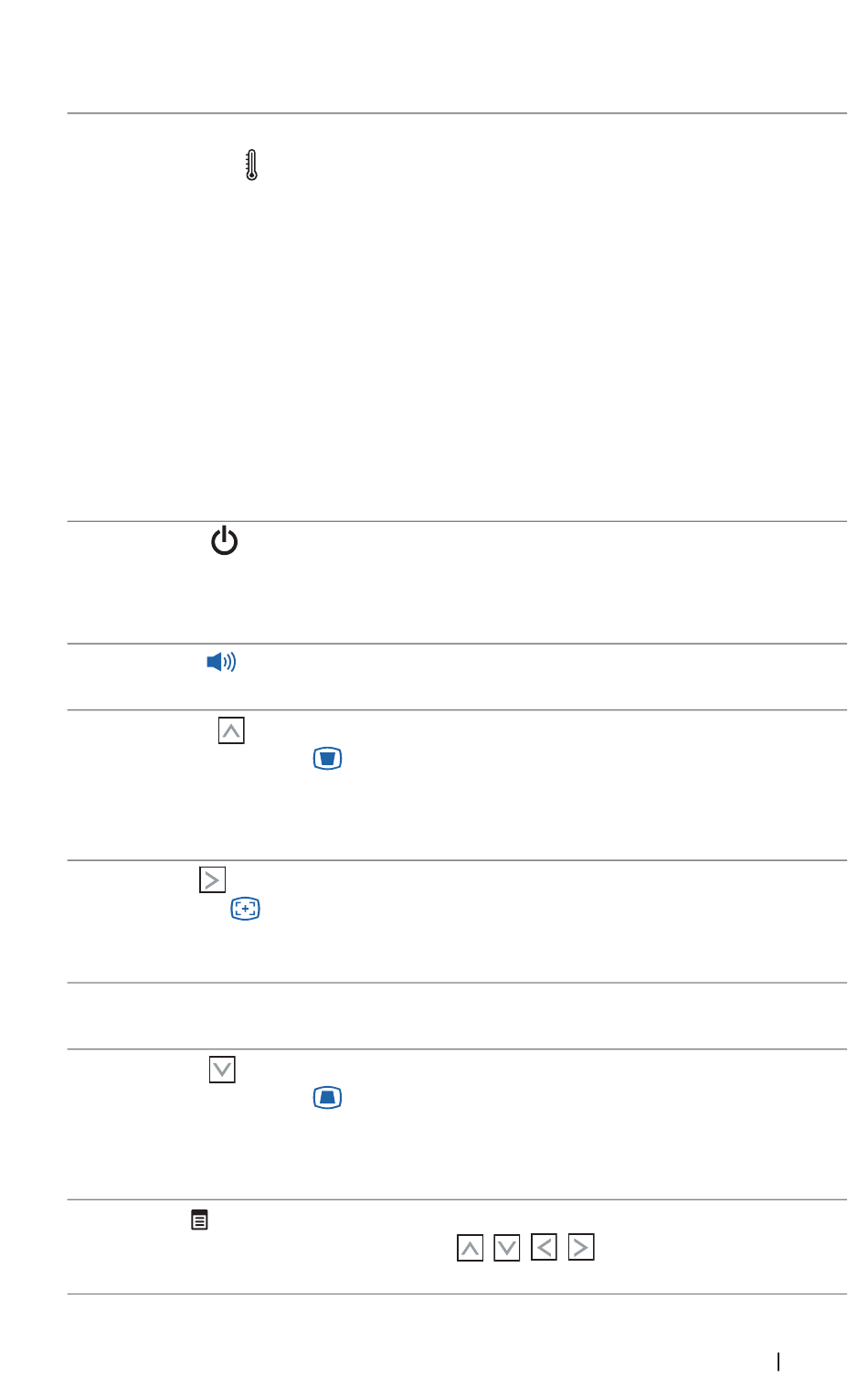Click the divider line directly above power icon

pos(457,521)
